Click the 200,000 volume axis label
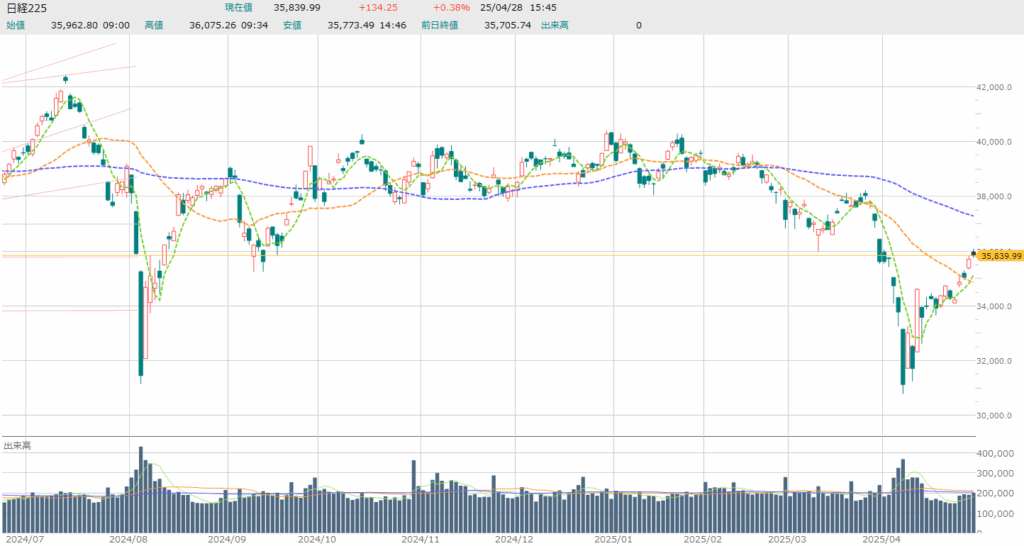The width and height of the screenshot is (1024, 546). click(x=995, y=494)
